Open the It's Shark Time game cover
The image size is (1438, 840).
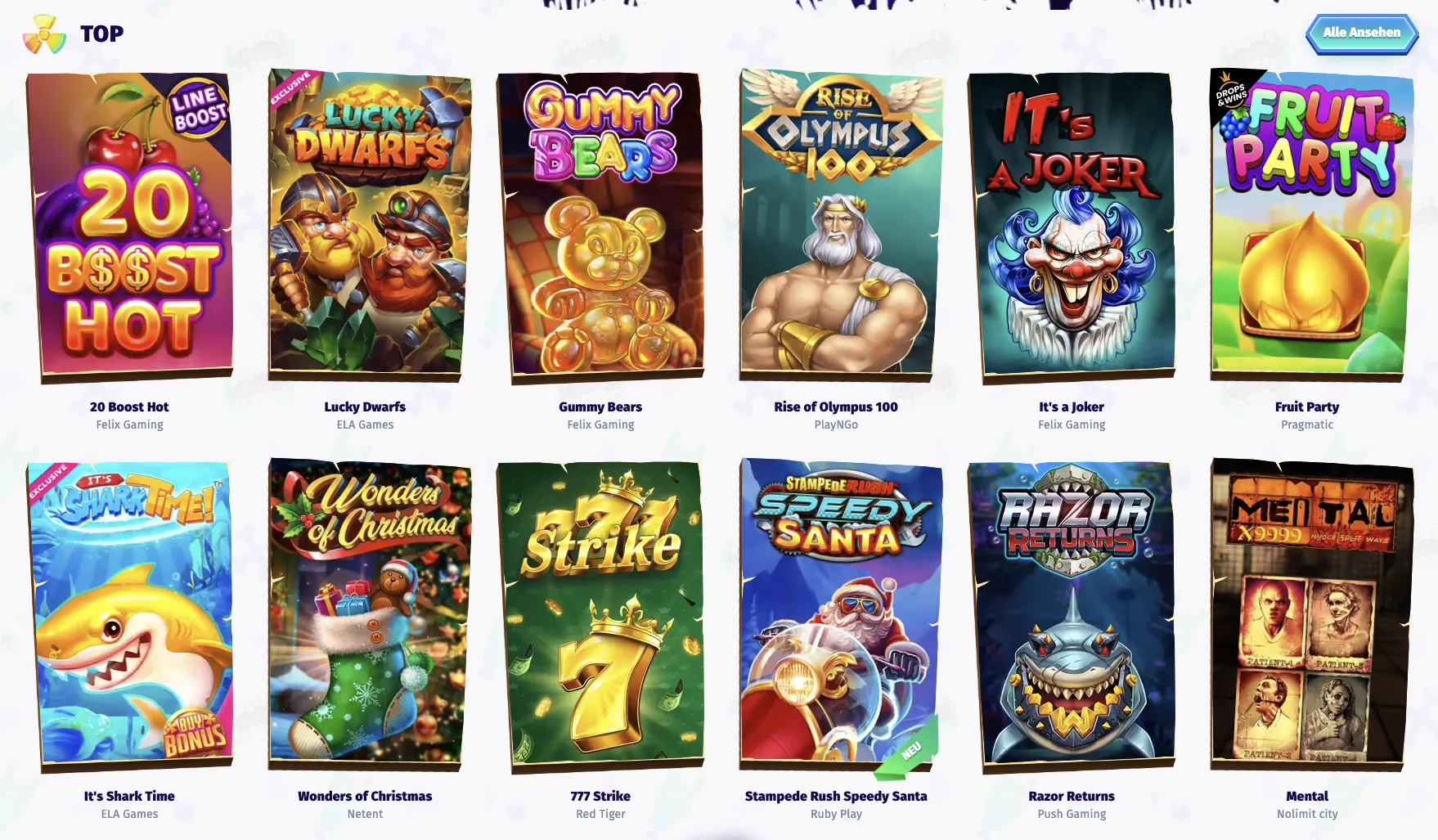click(x=129, y=616)
